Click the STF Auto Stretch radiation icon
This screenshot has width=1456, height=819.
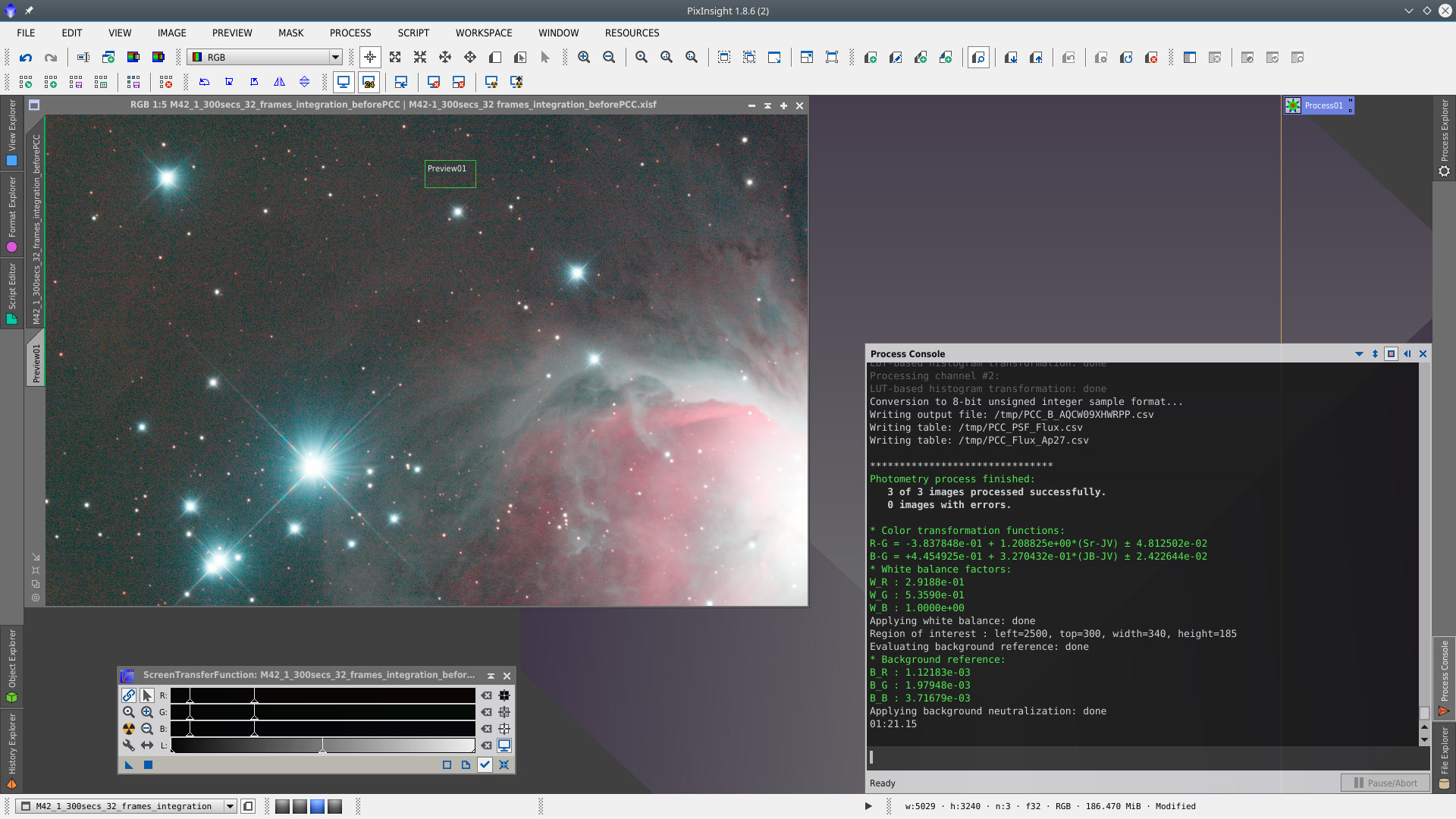click(x=129, y=729)
